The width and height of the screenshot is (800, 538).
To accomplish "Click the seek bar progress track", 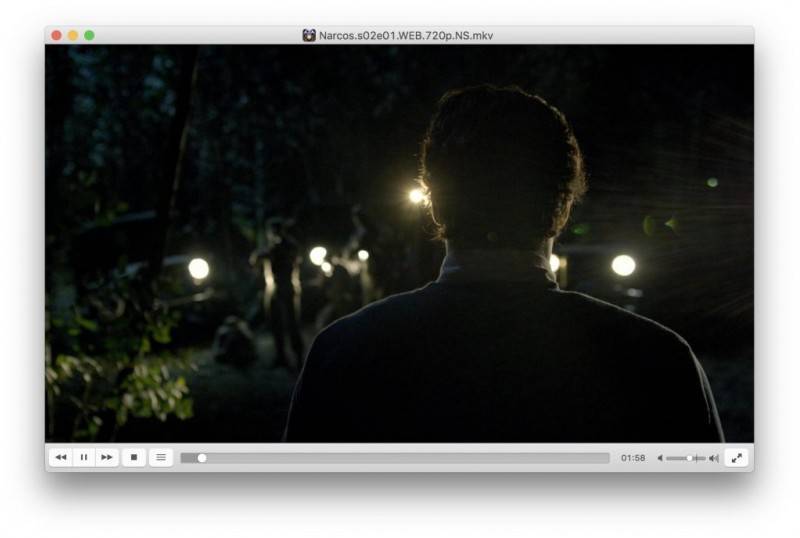I will click(x=395, y=458).
